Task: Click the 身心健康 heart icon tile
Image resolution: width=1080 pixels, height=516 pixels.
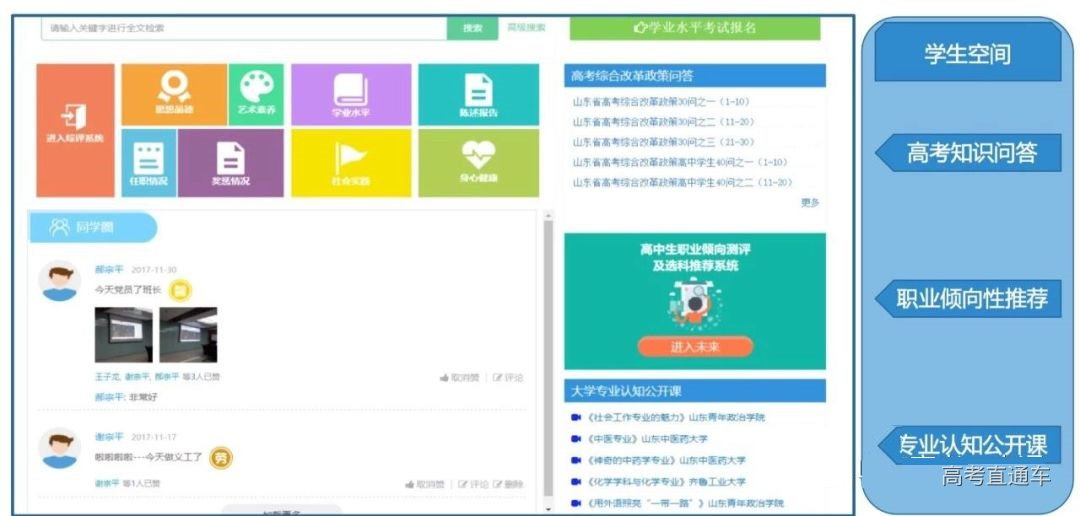Action: [478, 163]
